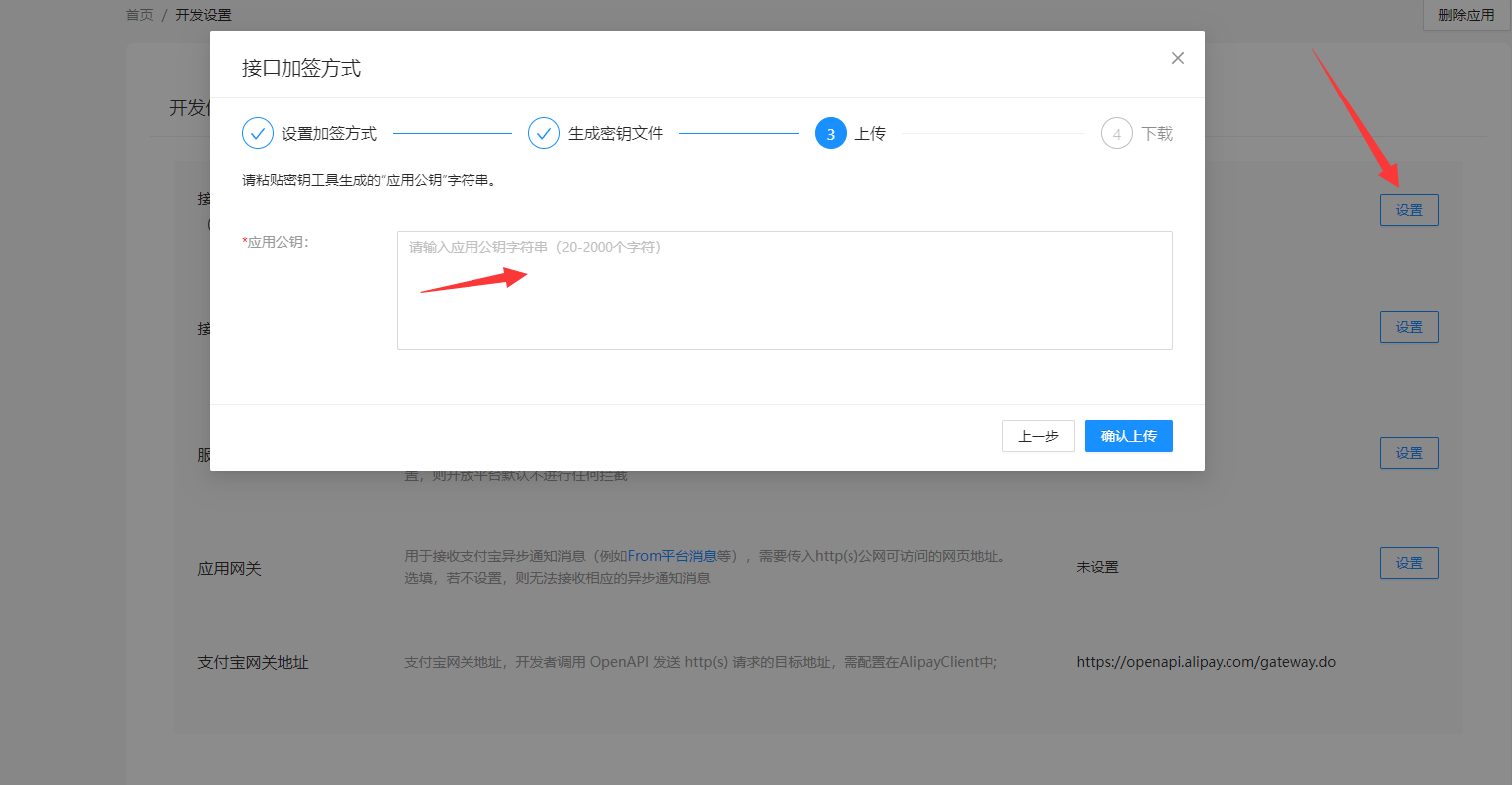This screenshot has height=785, width=1512.
Task: Navigate to 首页 in the breadcrumb
Action: [x=139, y=15]
